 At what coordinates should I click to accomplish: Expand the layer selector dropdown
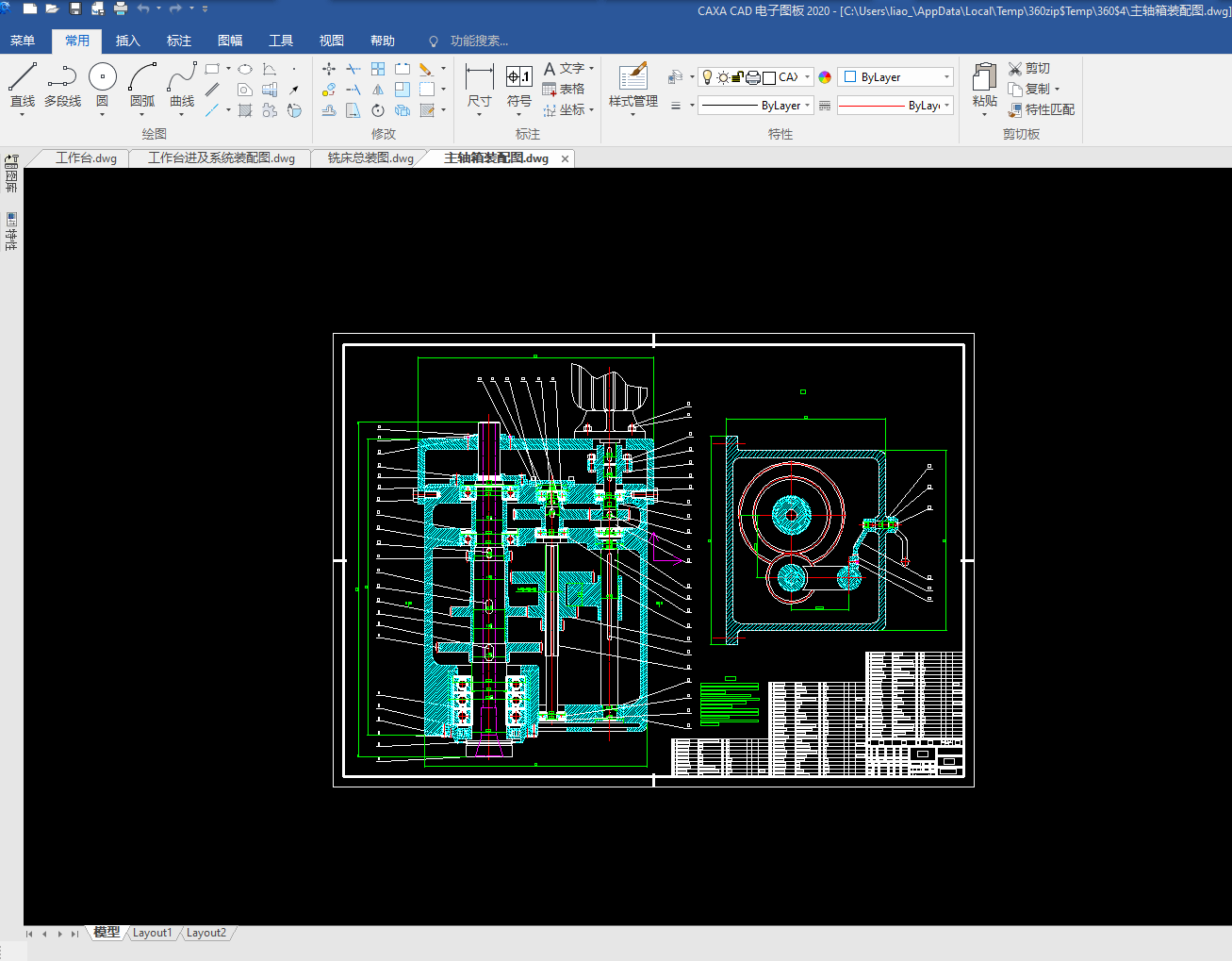point(807,77)
